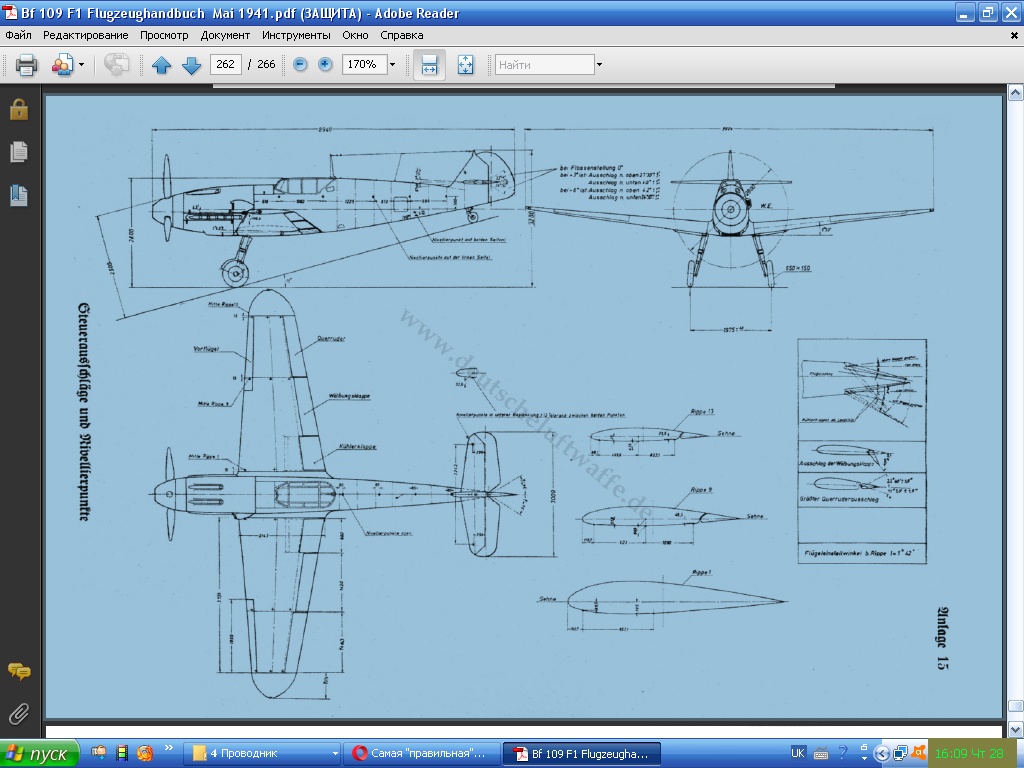This screenshot has width=1024, height=768.
Task: Click the keyboard icon in language bar
Action: (x=821, y=754)
